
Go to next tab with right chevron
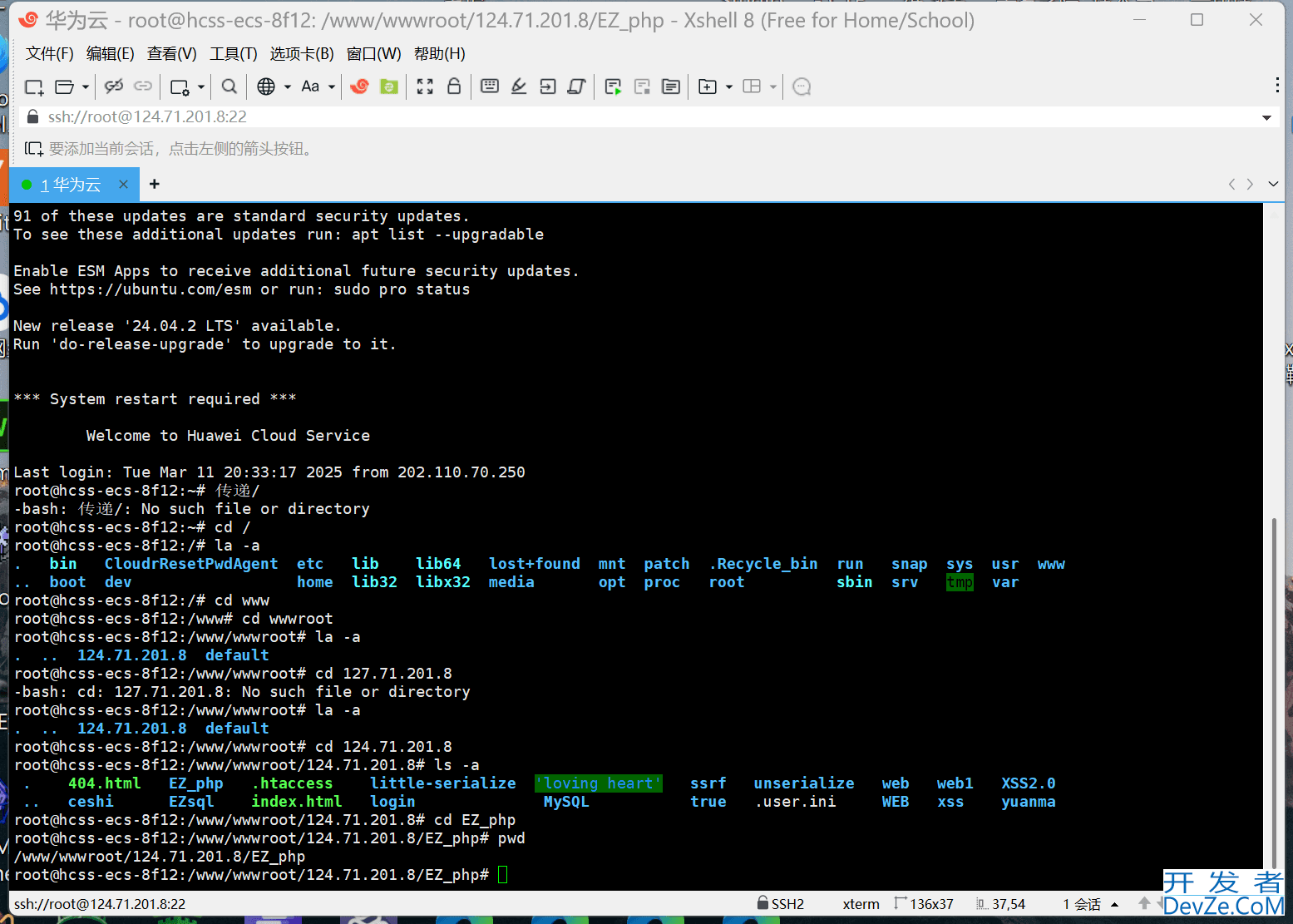tap(1250, 184)
